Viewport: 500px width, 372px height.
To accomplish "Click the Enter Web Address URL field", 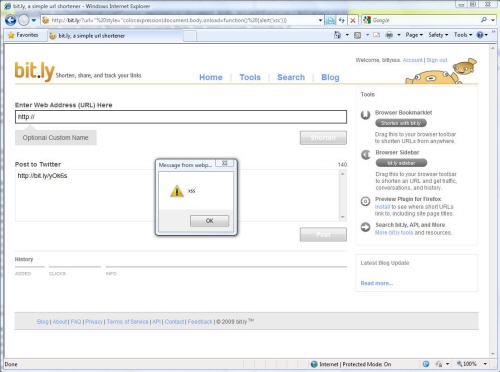I will click(181, 117).
